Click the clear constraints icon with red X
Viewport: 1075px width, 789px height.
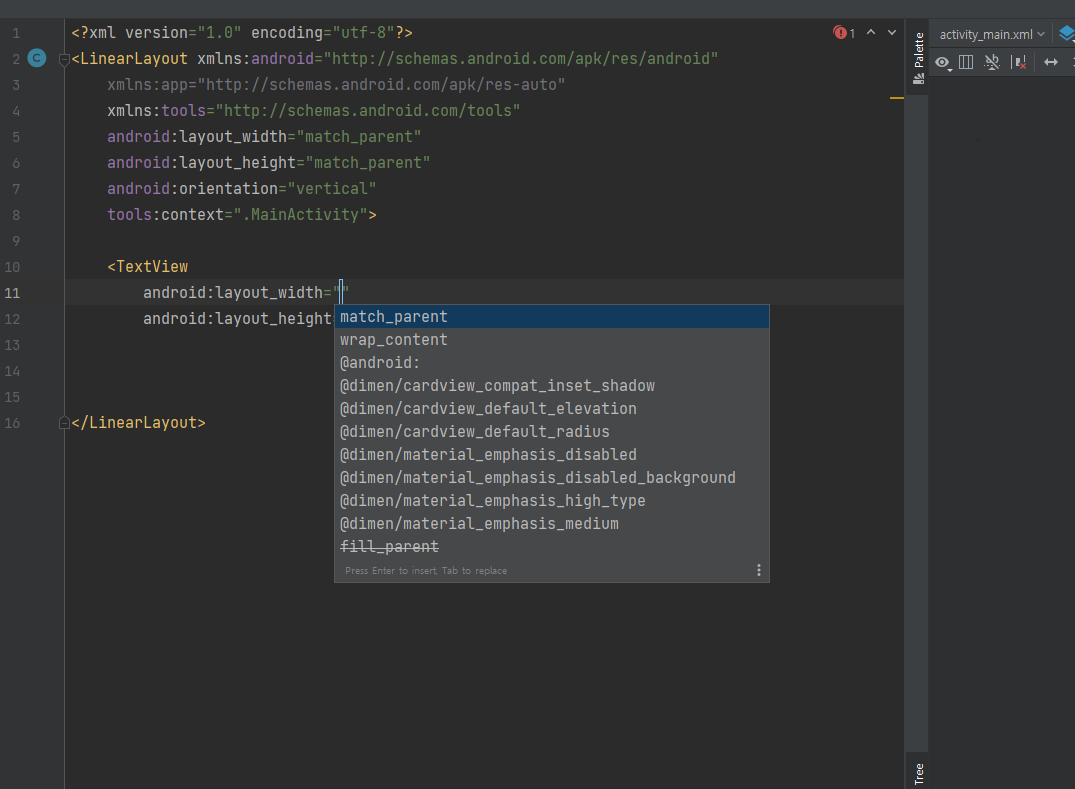(1019, 62)
